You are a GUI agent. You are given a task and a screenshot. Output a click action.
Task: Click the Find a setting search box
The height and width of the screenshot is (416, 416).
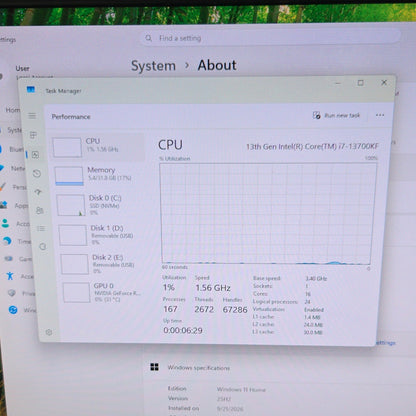click(x=270, y=38)
